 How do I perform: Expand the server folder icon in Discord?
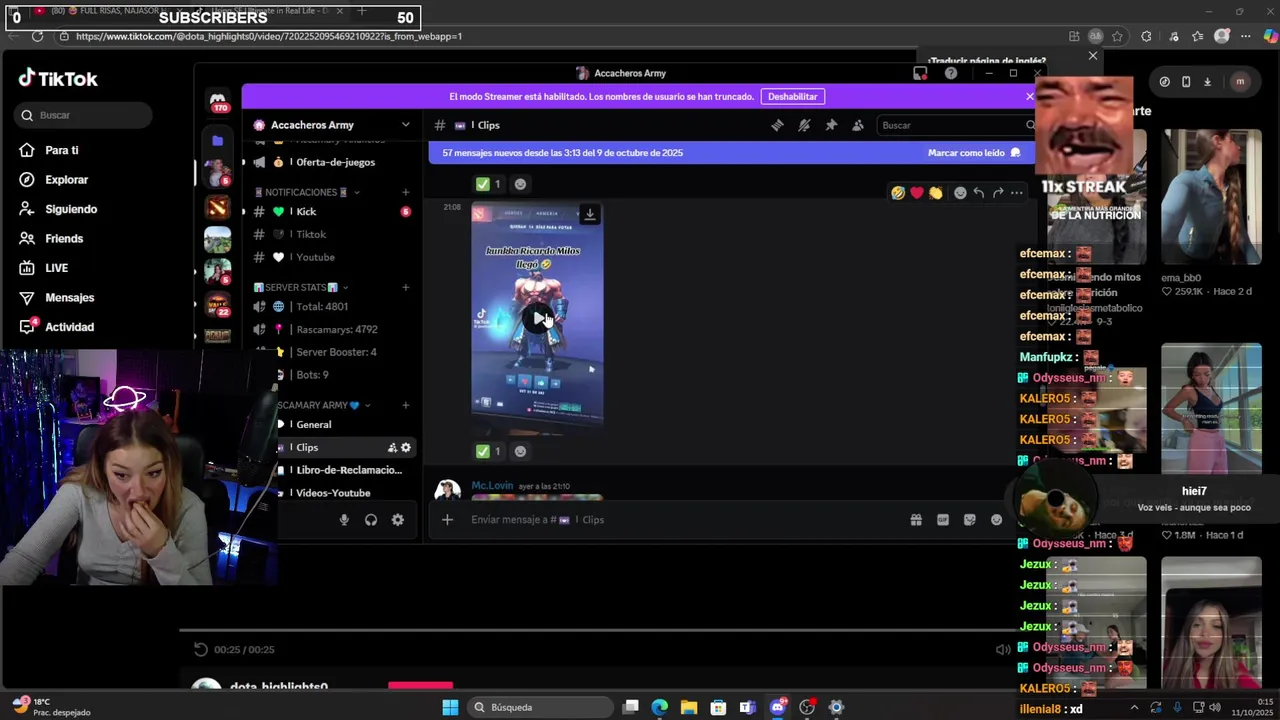tap(217, 141)
